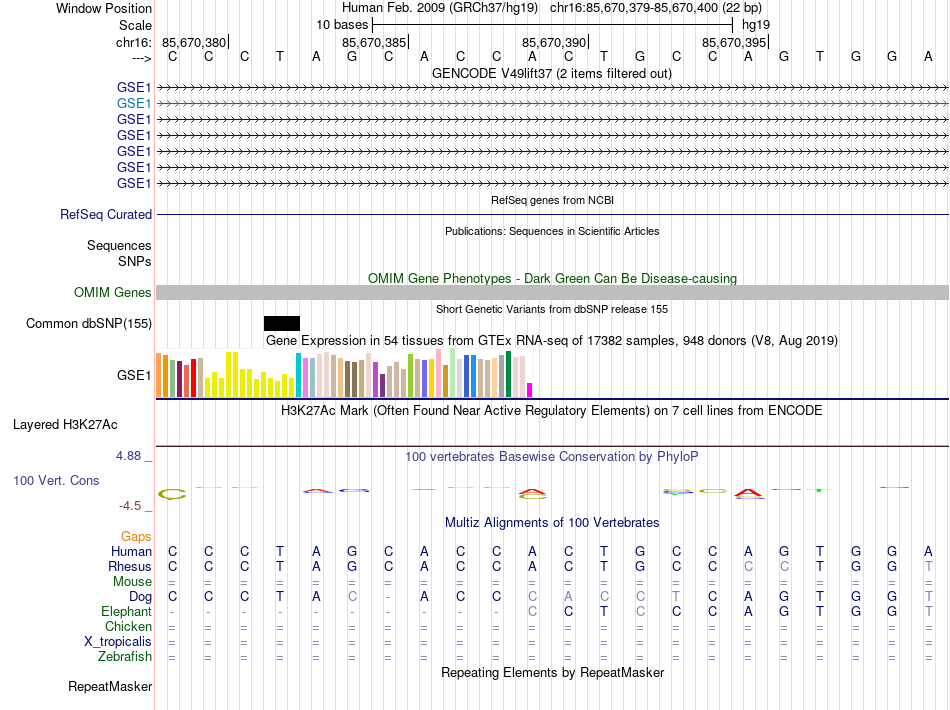Click the 100 Vert. Cons track label
The height and width of the screenshot is (710, 950).
tap(56, 480)
